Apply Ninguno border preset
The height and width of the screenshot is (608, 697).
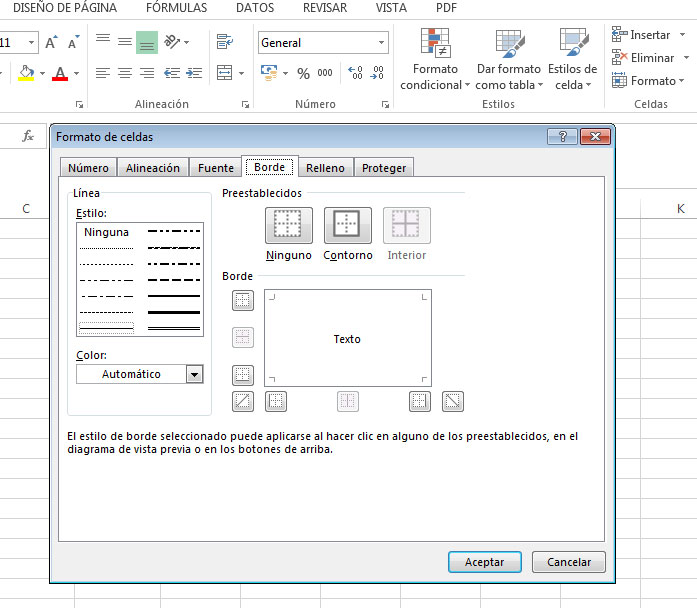(288, 225)
